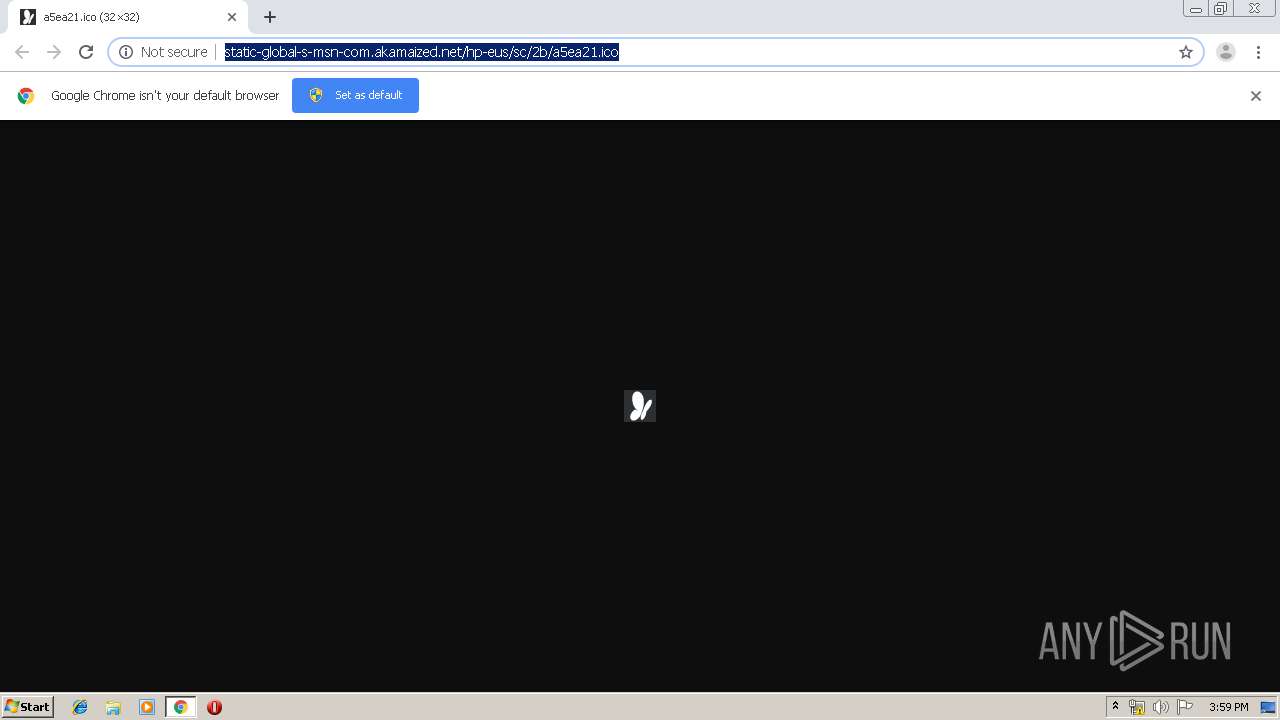
Task: Show hidden tray icons arrow
Action: click(x=1115, y=707)
